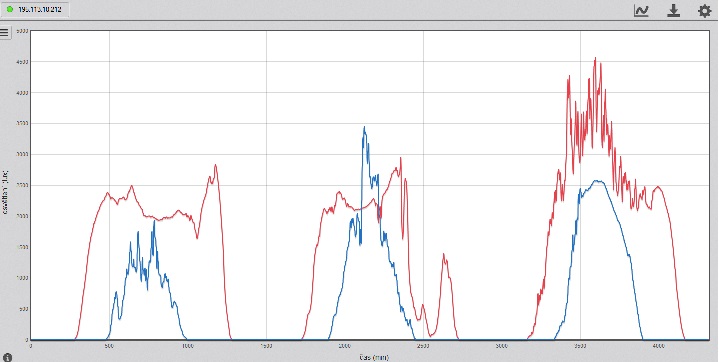Click the highest red peak in the chart

(596, 58)
